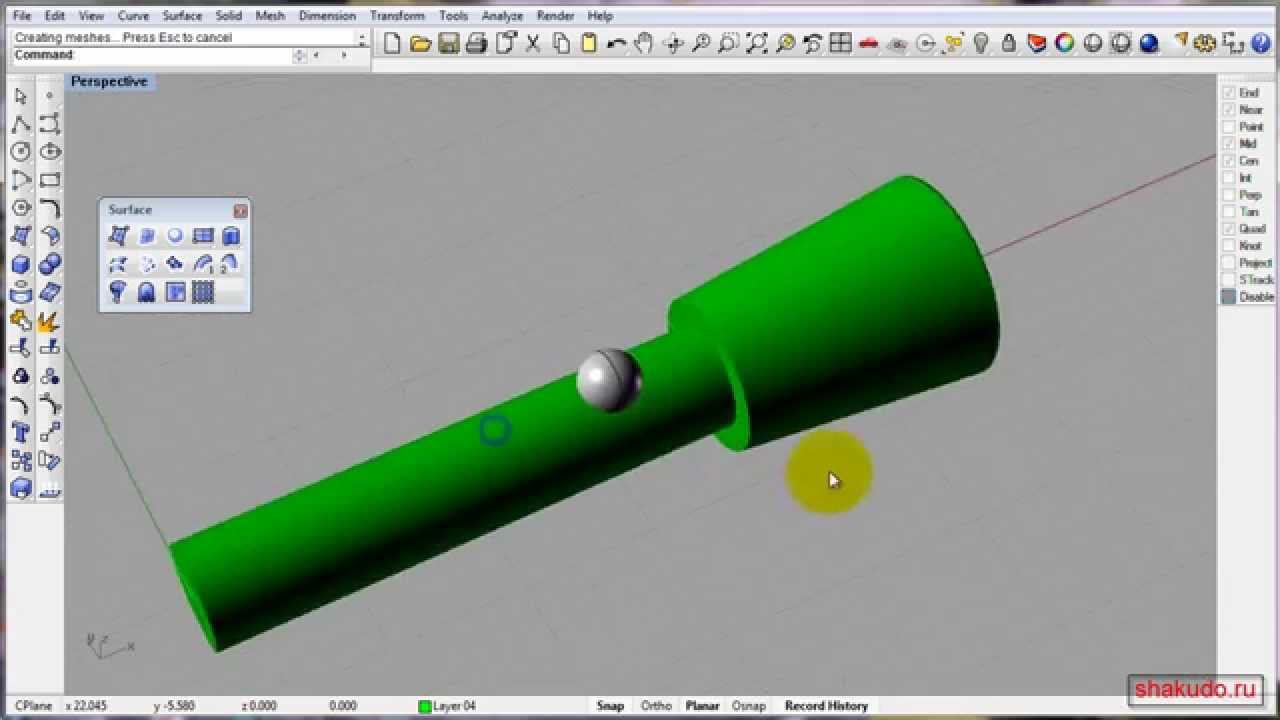This screenshot has width=1280, height=720.
Task: Open the Surface menu
Action: 182,16
